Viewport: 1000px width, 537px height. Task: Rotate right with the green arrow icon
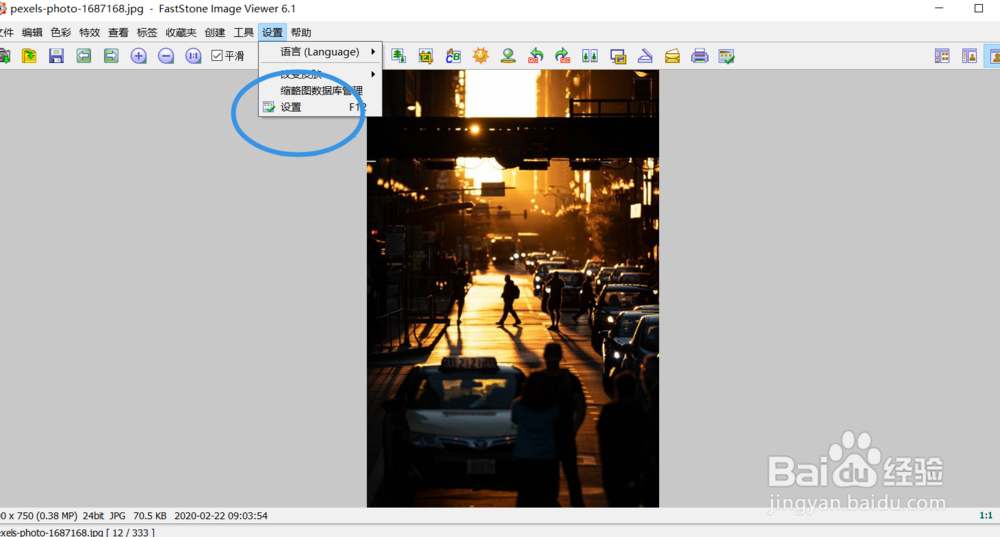click(562, 56)
